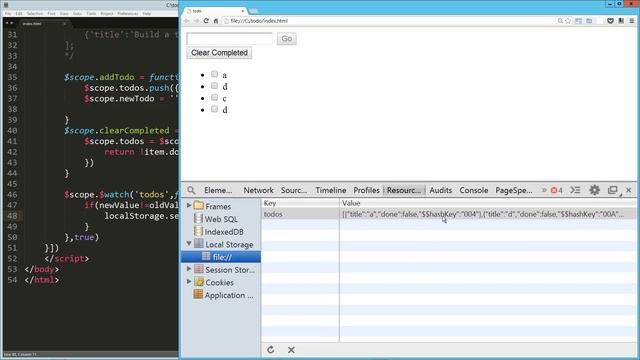Open Sublime's File menu
The height and width of the screenshot is (360, 640).
click(8, 13)
